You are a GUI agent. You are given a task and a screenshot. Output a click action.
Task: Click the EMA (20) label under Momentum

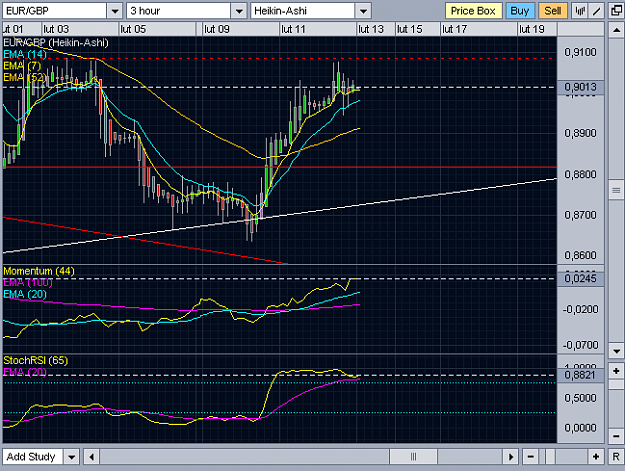[25, 294]
